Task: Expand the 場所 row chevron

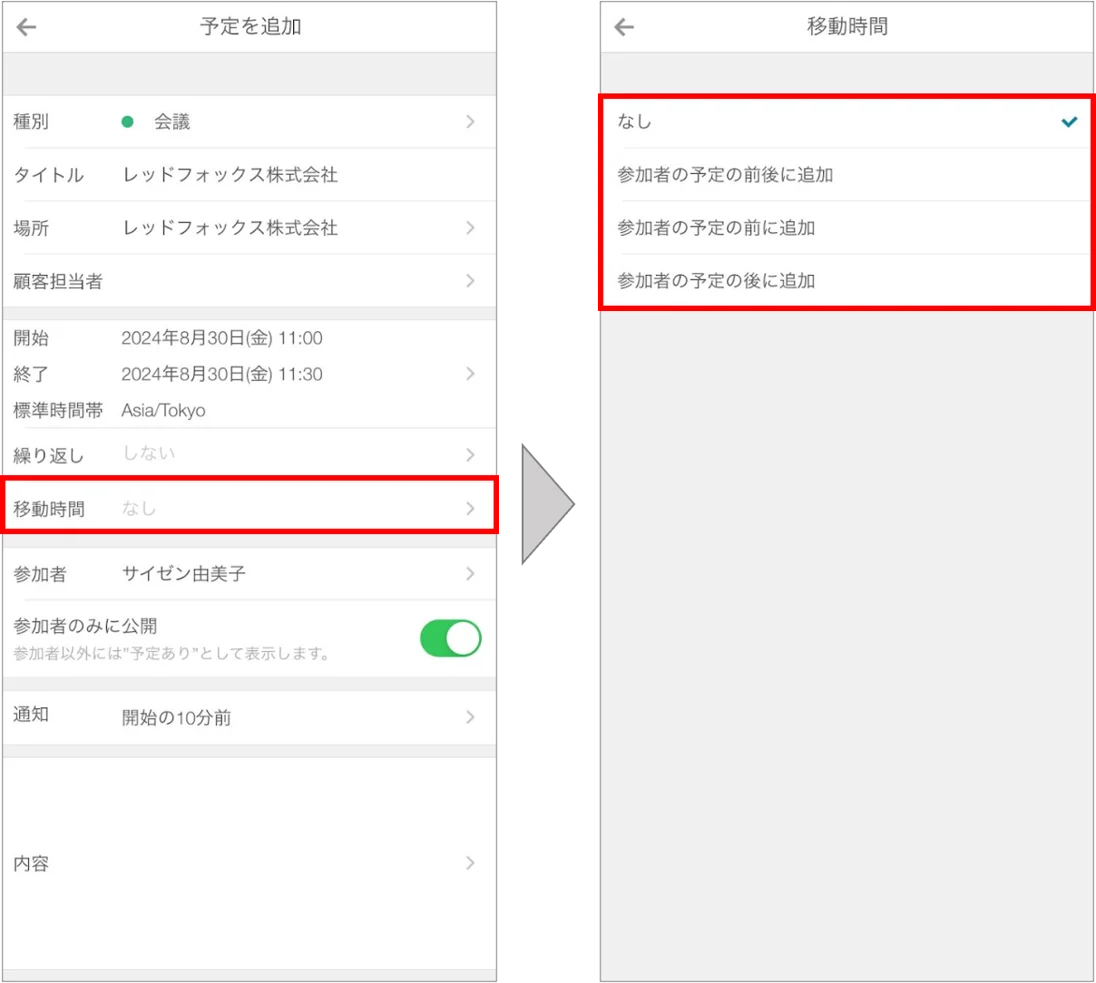Action: coord(470,228)
